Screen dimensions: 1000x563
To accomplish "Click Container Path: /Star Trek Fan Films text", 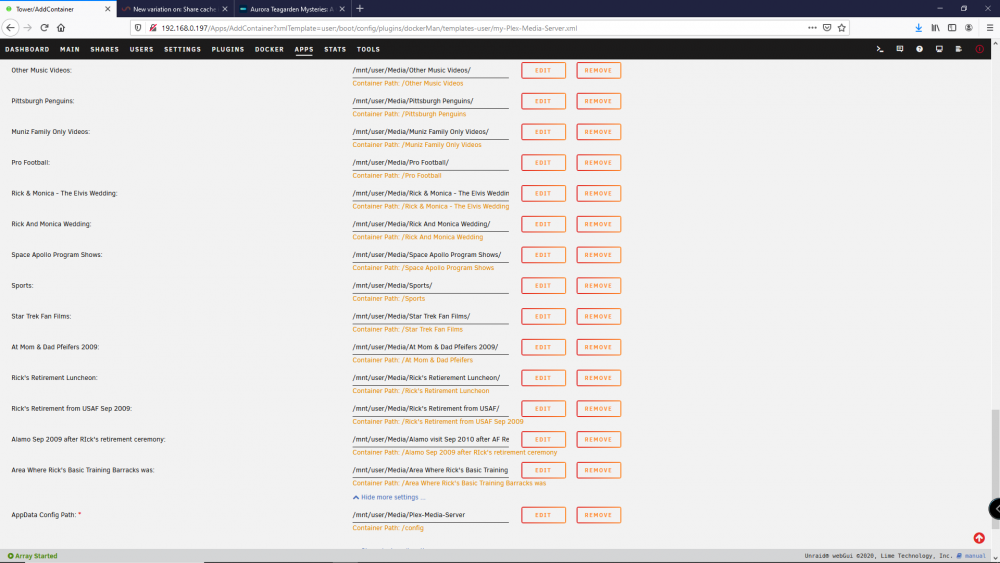I will click(x=408, y=330).
